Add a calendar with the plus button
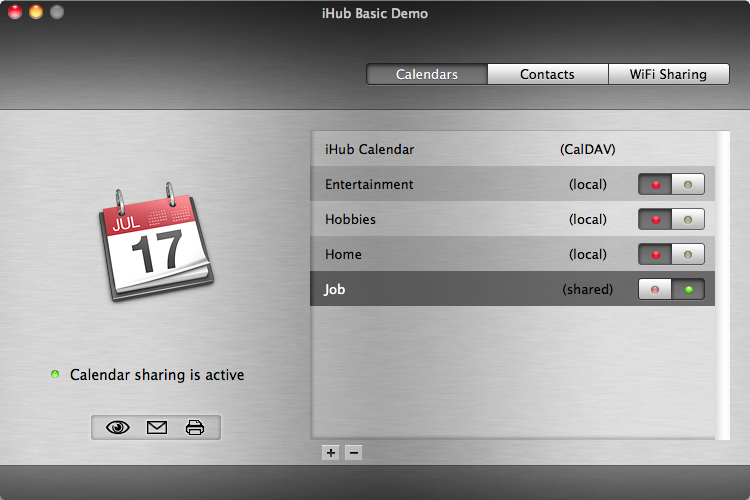The width and height of the screenshot is (750, 500). click(331, 453)
